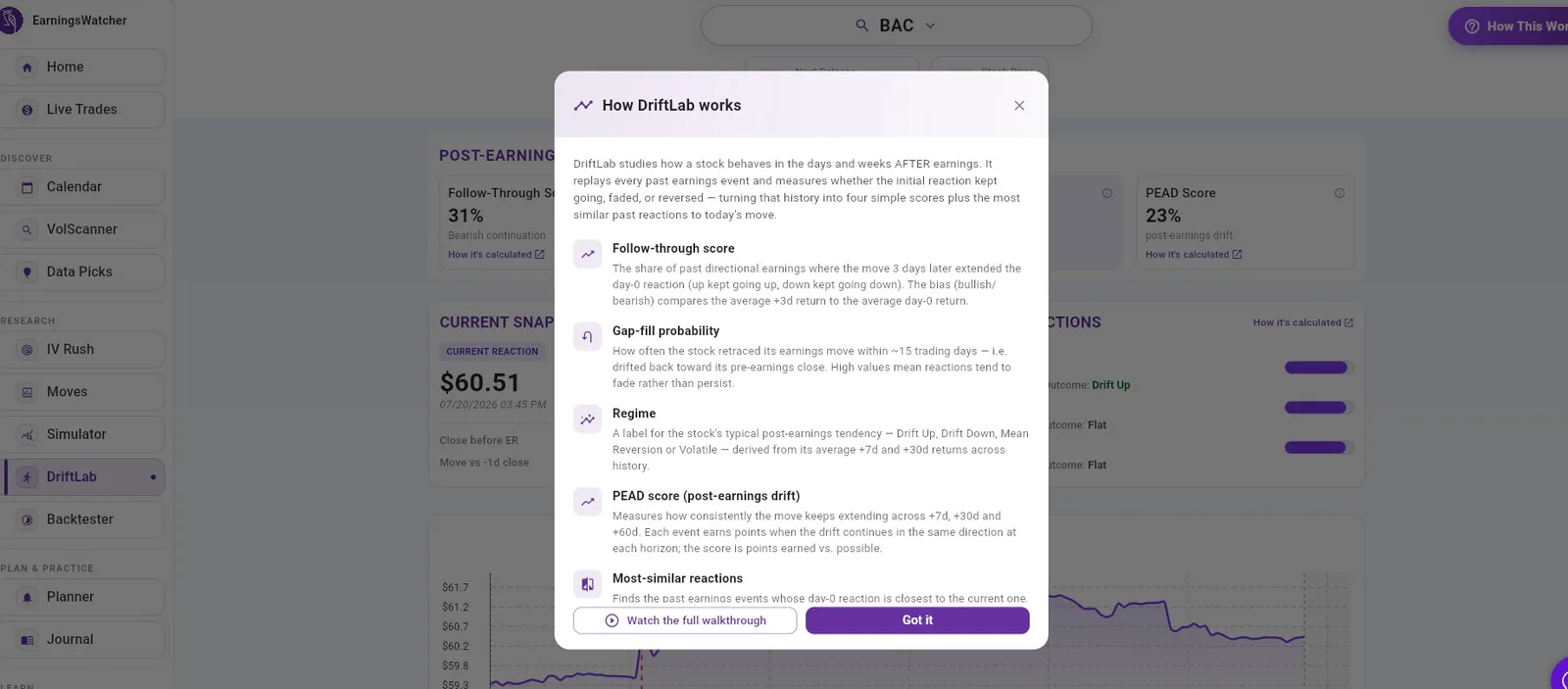Select the Calendar icon
1568x689 pixels.
pos(27,187)
